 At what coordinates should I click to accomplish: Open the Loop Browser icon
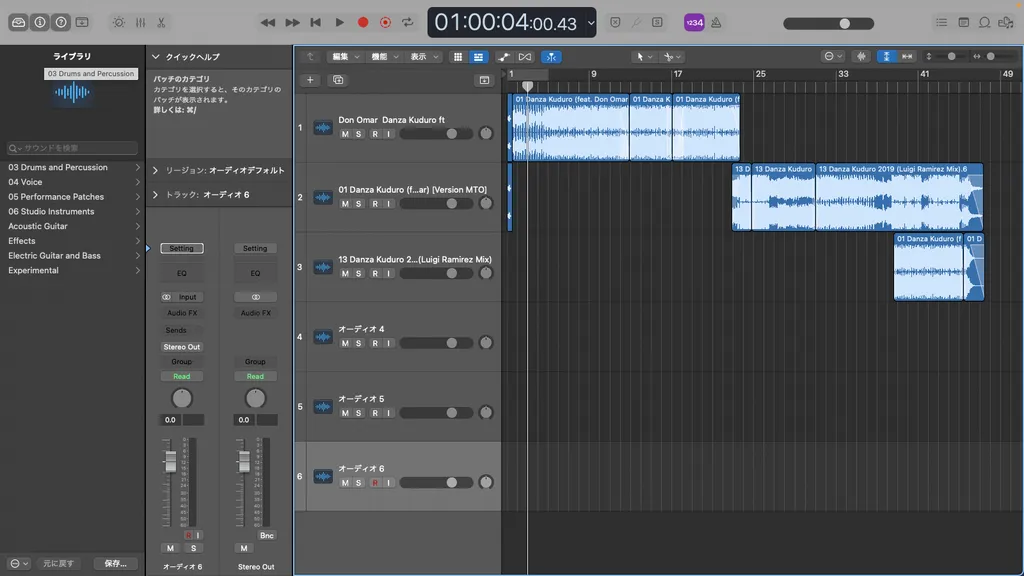click(x=984, y=22)
